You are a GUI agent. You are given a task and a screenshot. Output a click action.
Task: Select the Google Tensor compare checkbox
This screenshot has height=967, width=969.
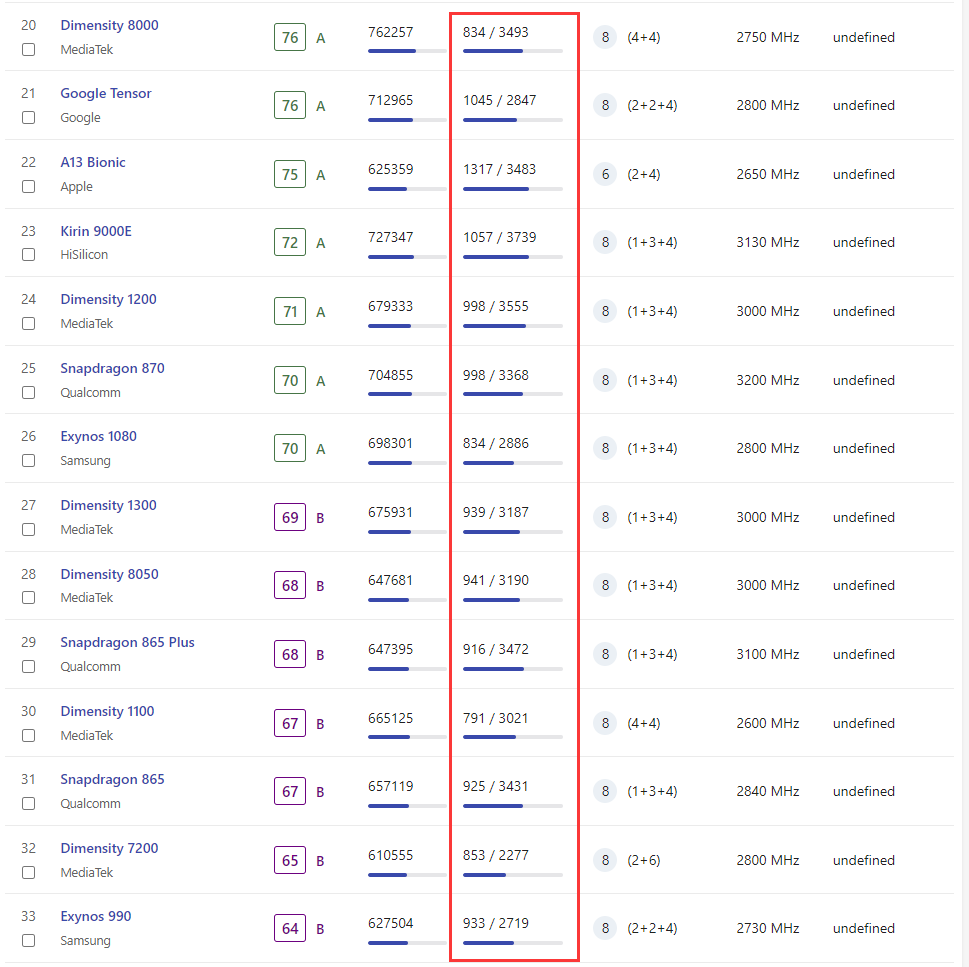point(28,117)
